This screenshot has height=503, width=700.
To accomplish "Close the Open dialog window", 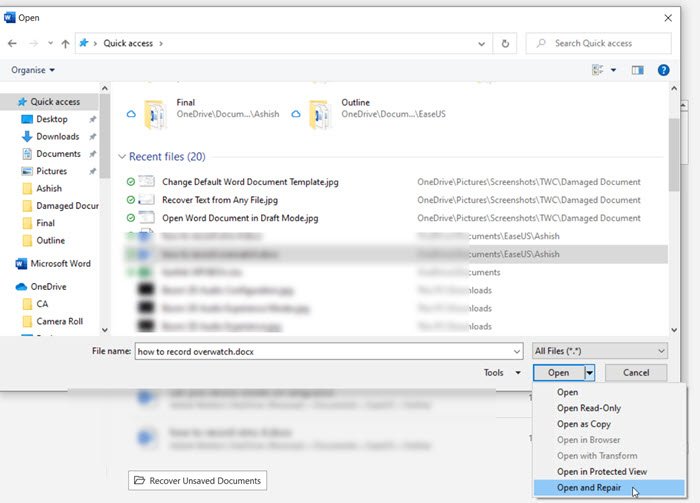I will point(668,18).
